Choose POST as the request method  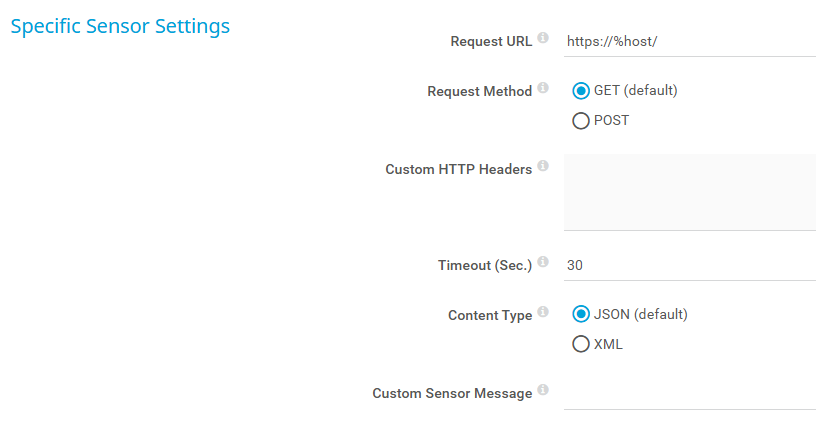point(581,121)
